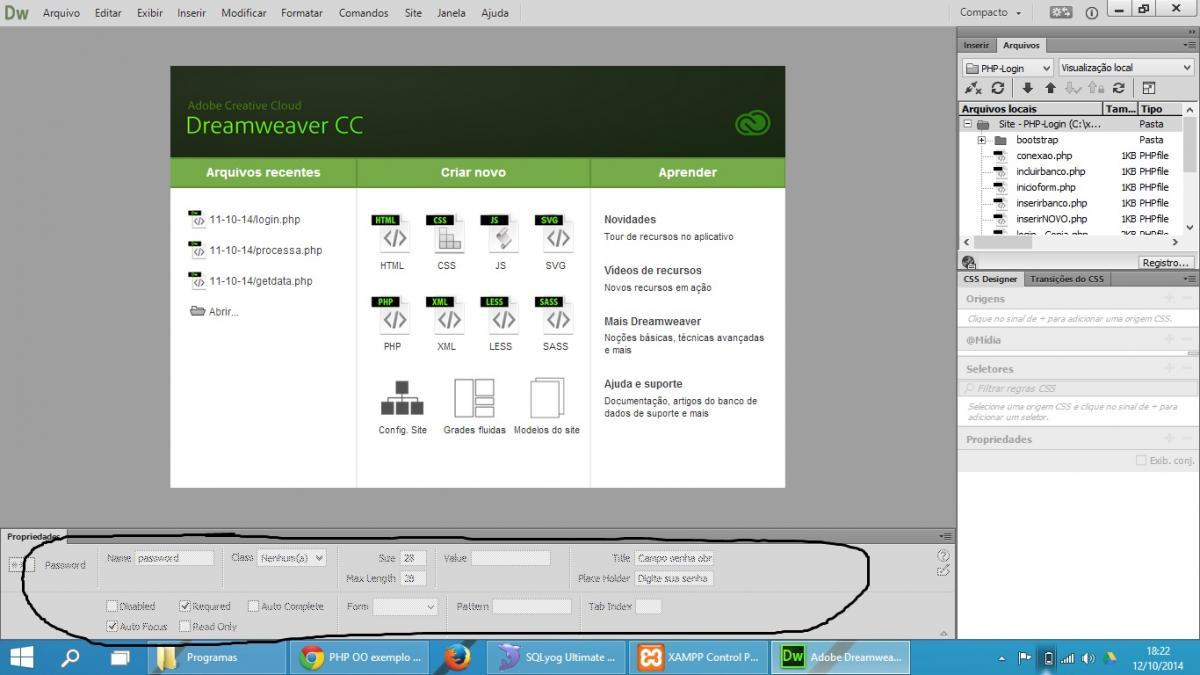Image resolution: width=1200 pixels, height=675 pixels.
Task: Switch to Firefox on the taskbar
Action: [459, 657]
